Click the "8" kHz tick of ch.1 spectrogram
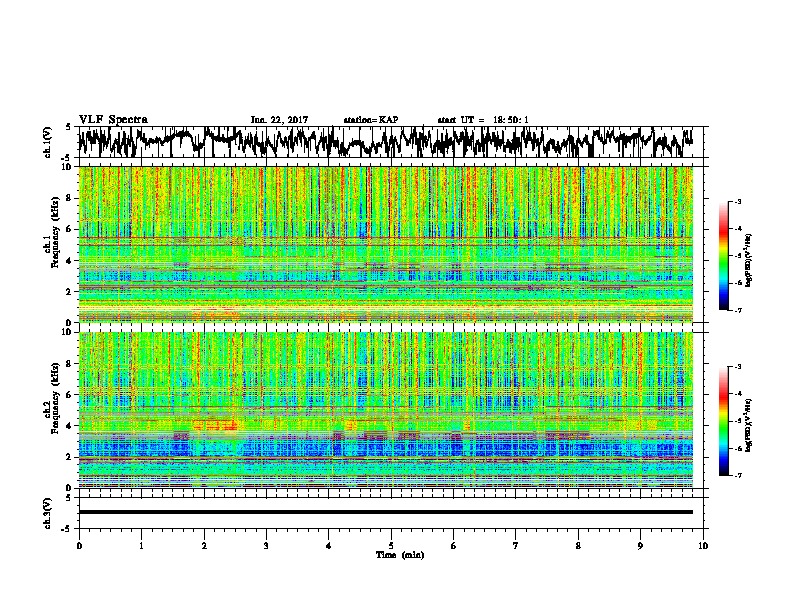Image resolution: width=792 pixels, height=612 pixels. [70, 198]
